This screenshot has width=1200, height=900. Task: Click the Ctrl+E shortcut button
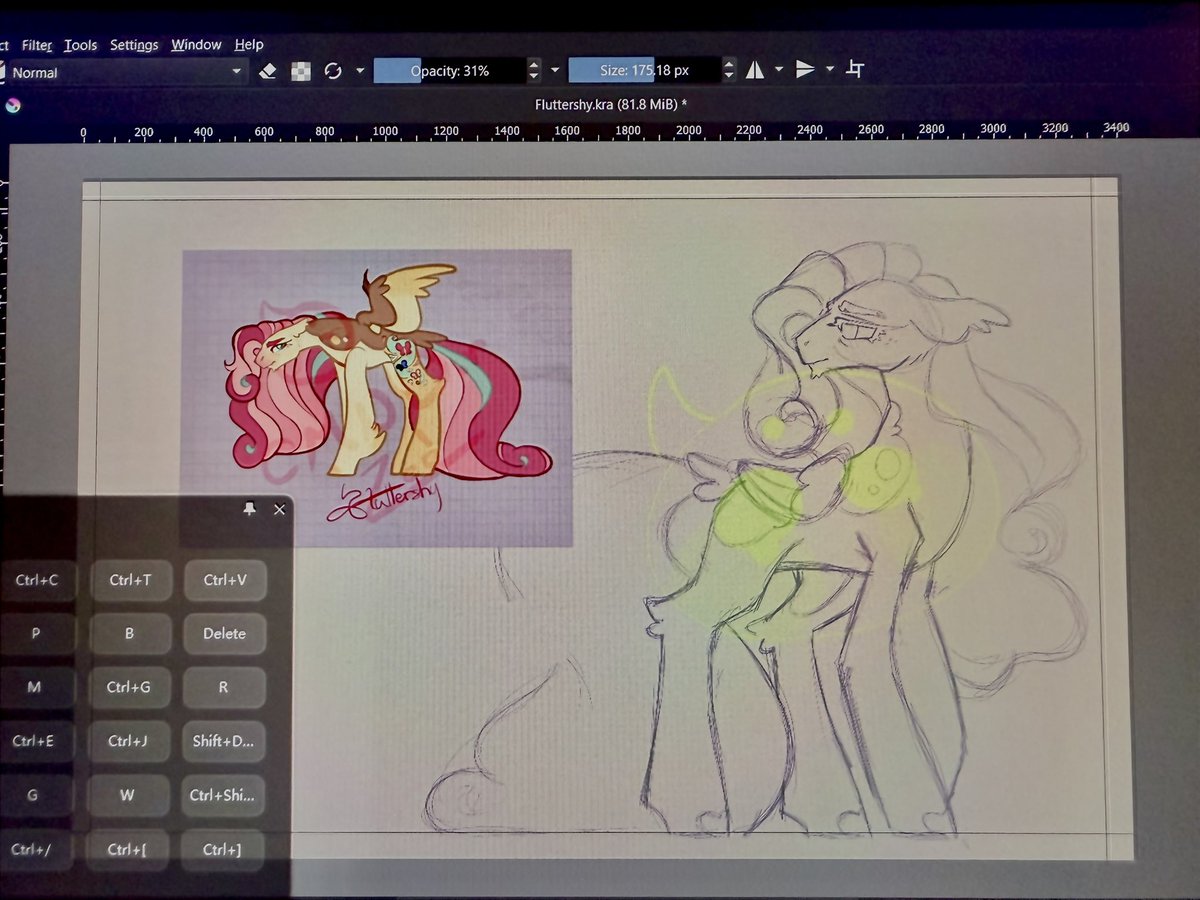[x=34, y=742]
